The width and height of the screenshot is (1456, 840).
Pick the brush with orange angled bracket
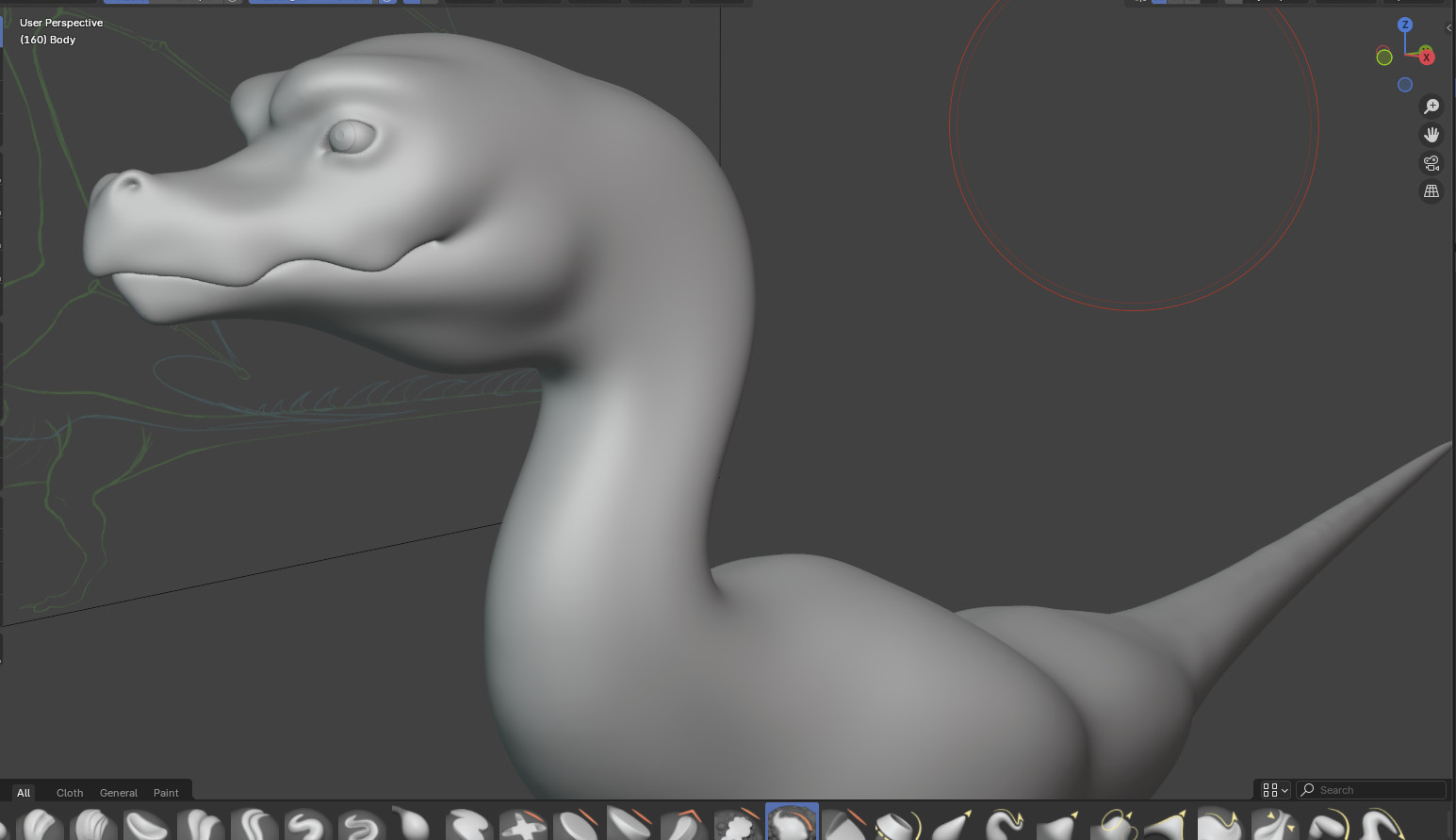(685, 824)
